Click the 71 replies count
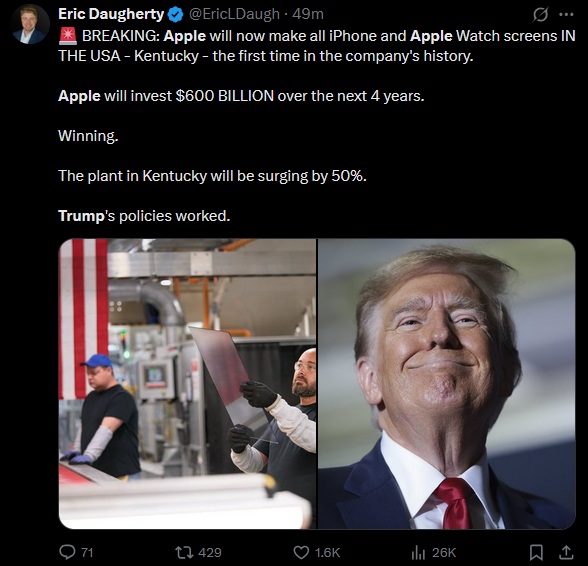588x566 pixels. [87, 552]
